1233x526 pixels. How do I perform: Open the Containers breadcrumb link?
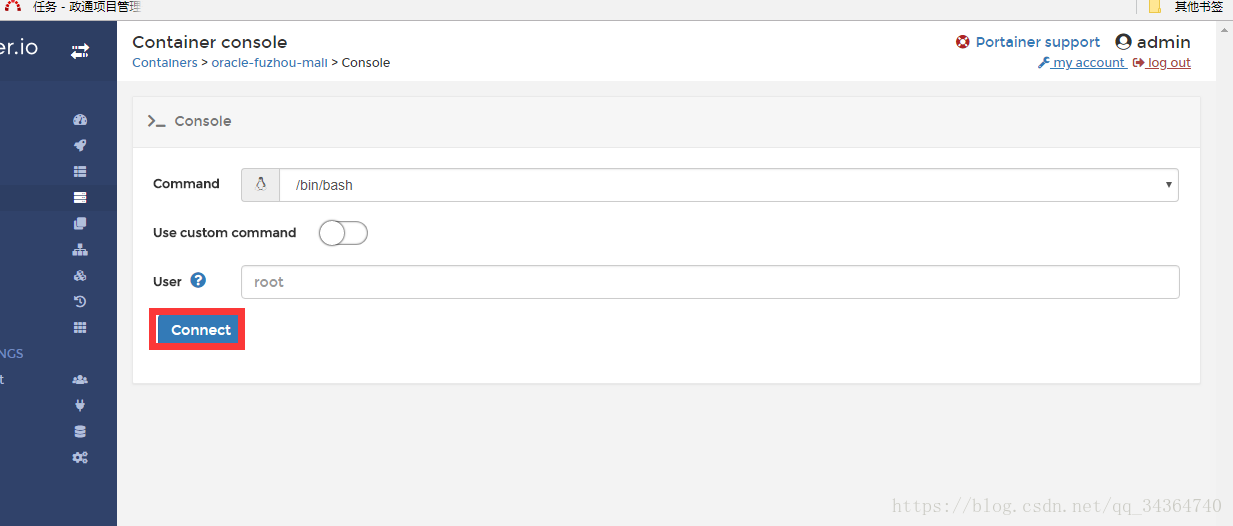click(x=165, y=63)
